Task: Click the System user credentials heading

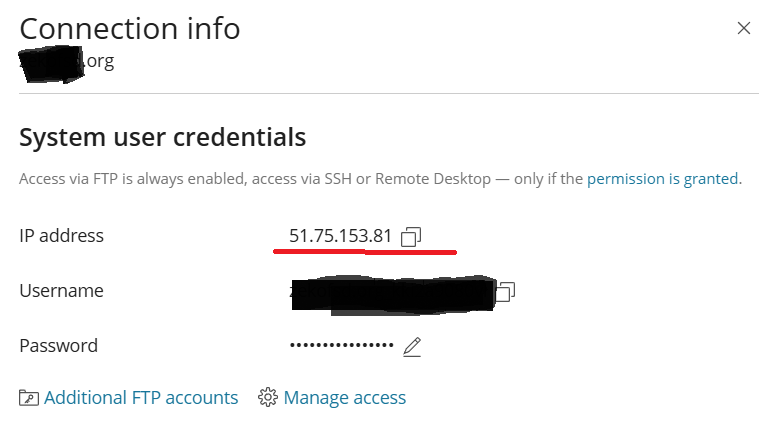Action: (162, 138)
